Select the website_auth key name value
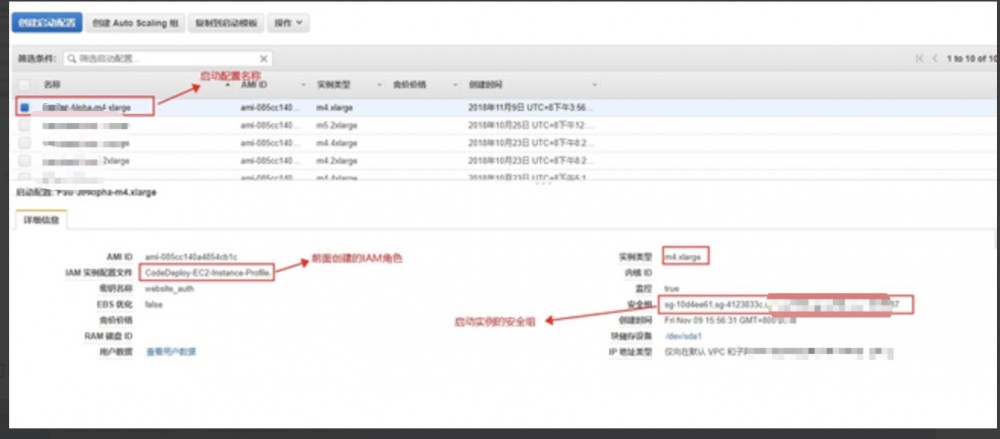Viewport: 1000px width, 439px height. coord(169,288)
